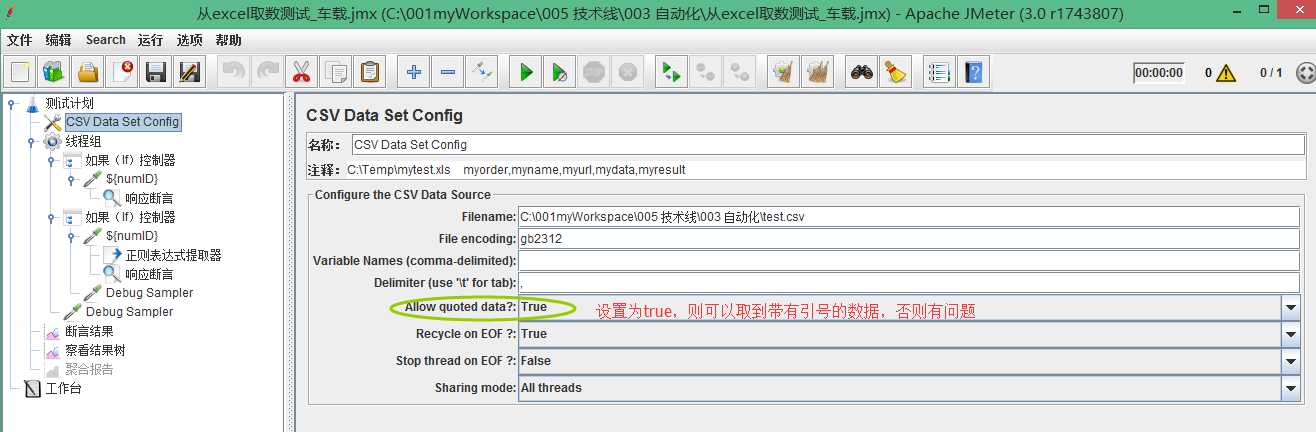
Task: Click the Save As icon with pencil
Action: 188,72
